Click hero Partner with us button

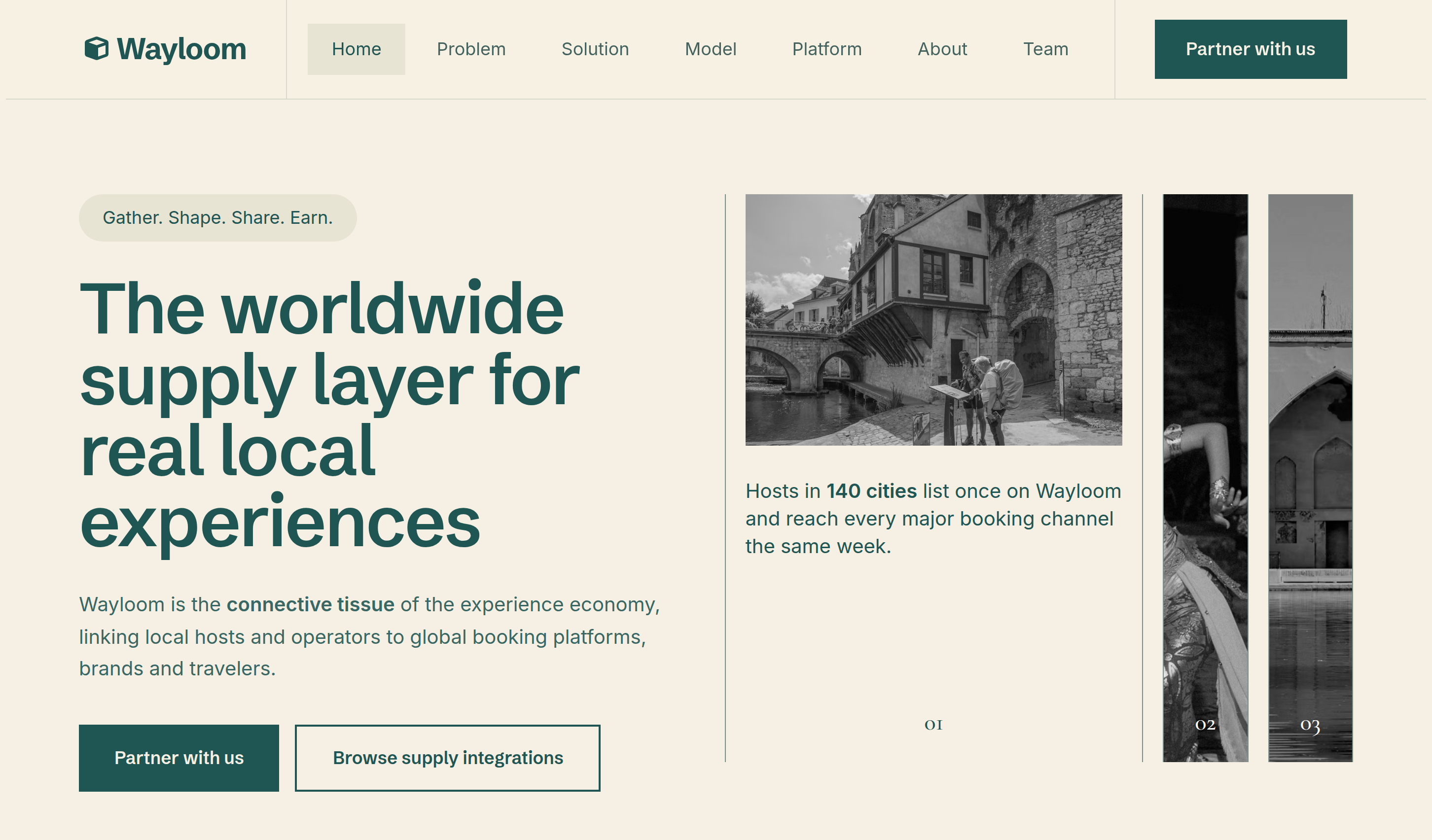click(179, 758)
